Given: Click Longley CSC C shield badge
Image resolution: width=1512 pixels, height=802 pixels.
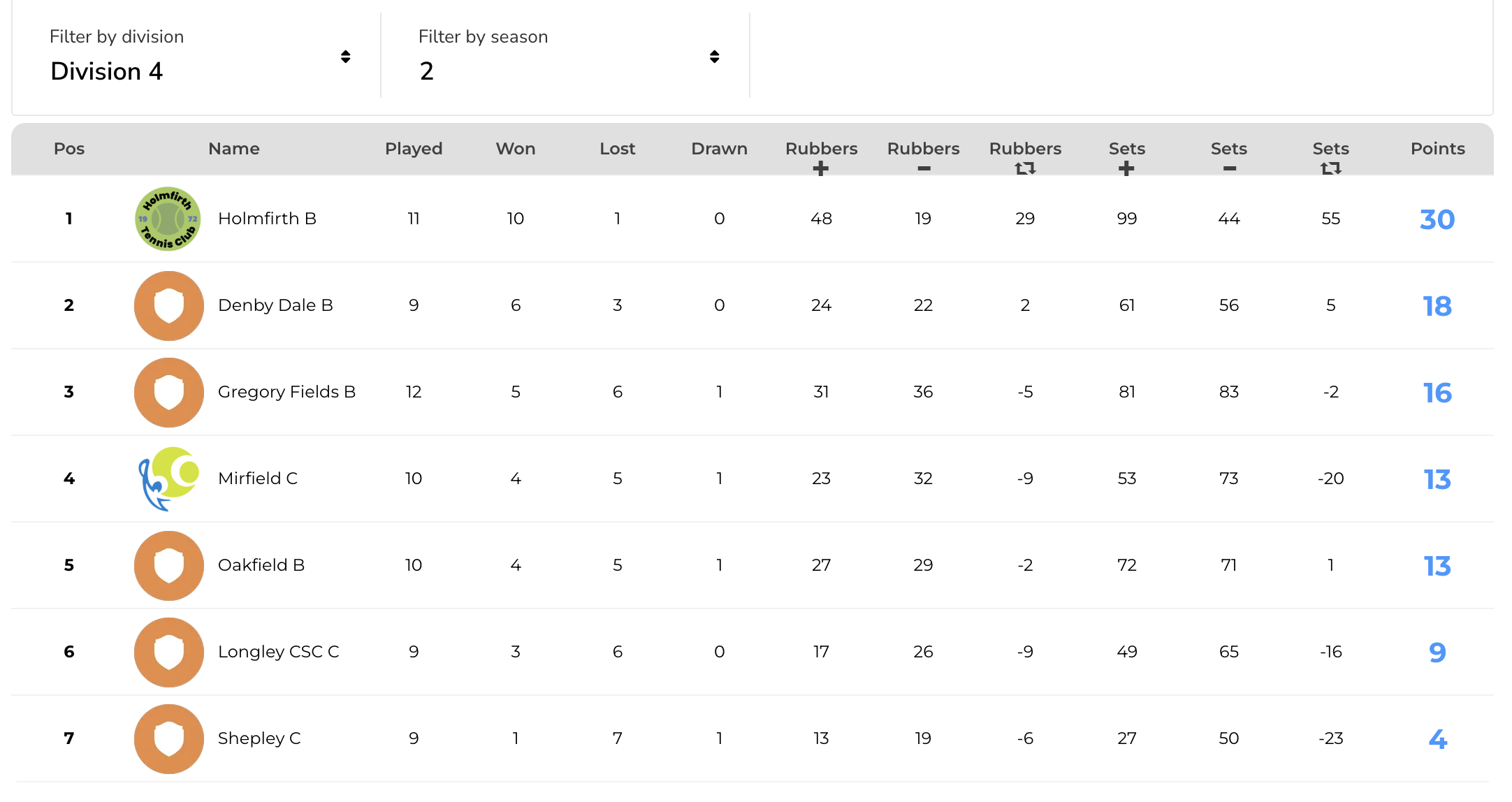Looking at the screenshot, I should (168, 652).
